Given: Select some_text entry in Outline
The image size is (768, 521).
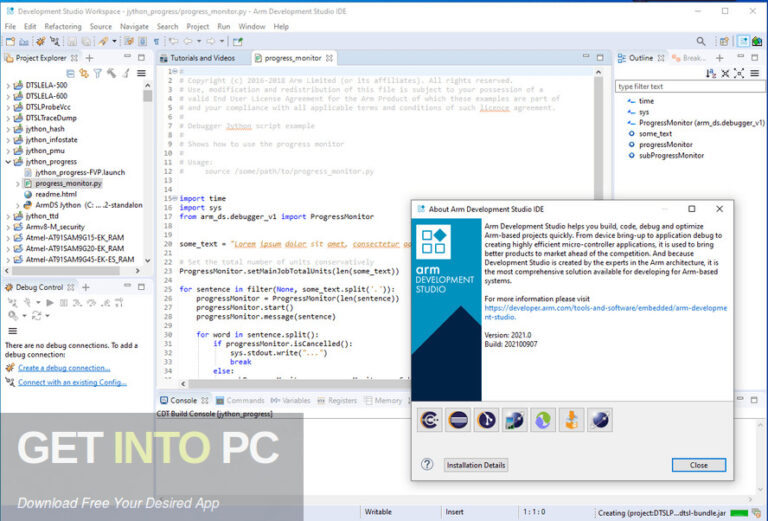Looking at the screenshot, I should (x=655, y=134).
